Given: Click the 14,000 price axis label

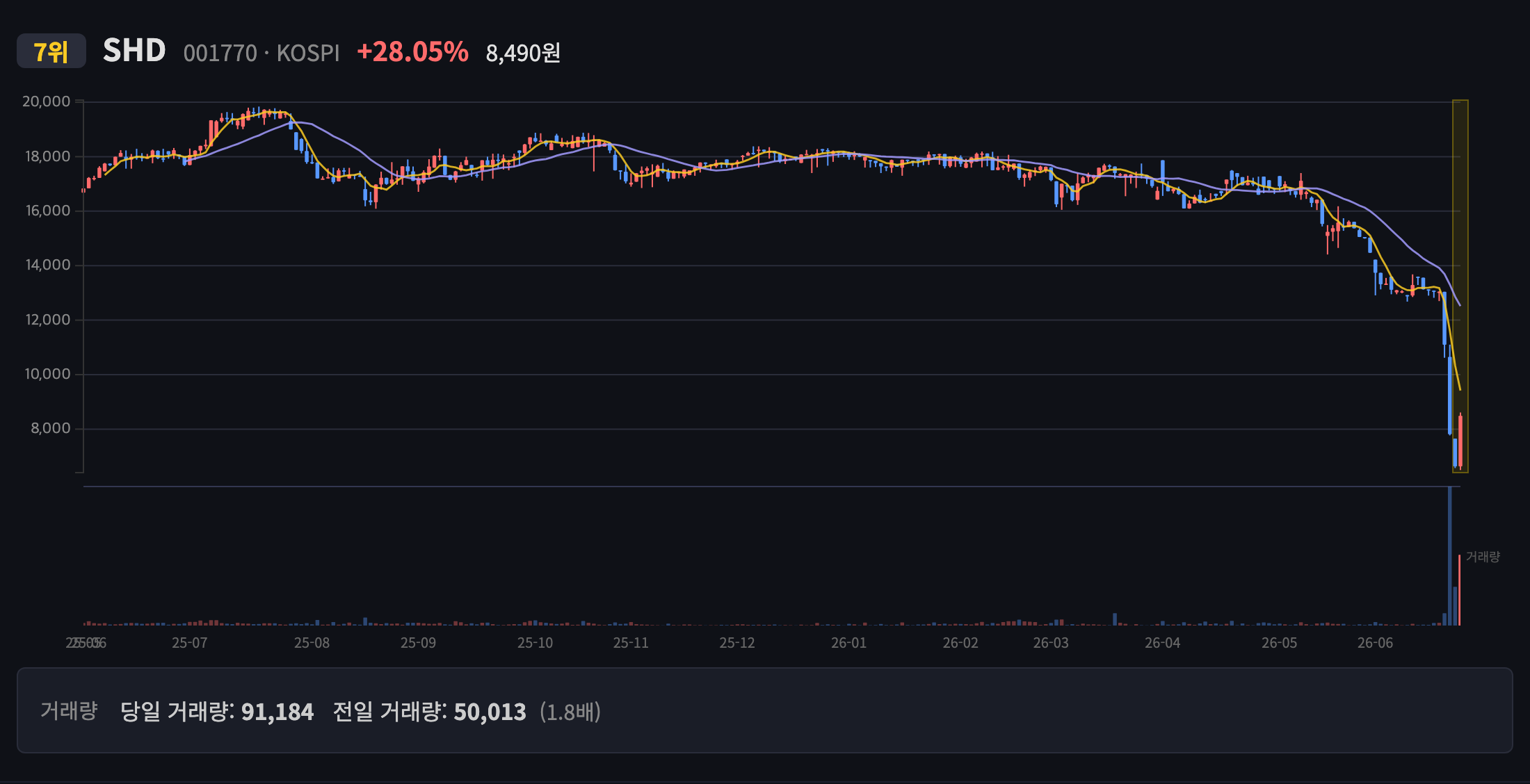Looking at the screenshot, I should (x=48, y=265).
